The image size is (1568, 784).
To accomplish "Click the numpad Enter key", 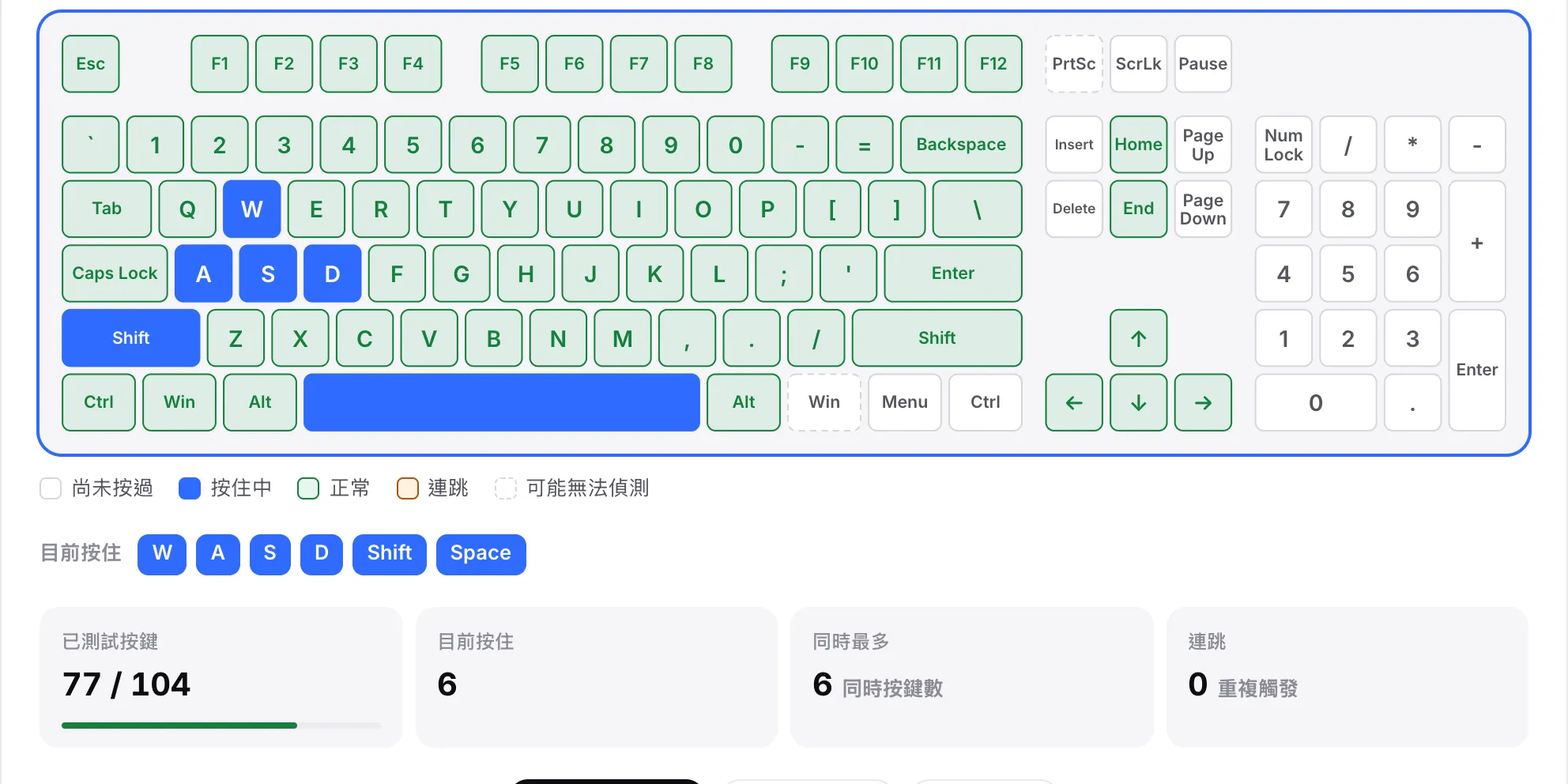I will (x=1477, y=370).
